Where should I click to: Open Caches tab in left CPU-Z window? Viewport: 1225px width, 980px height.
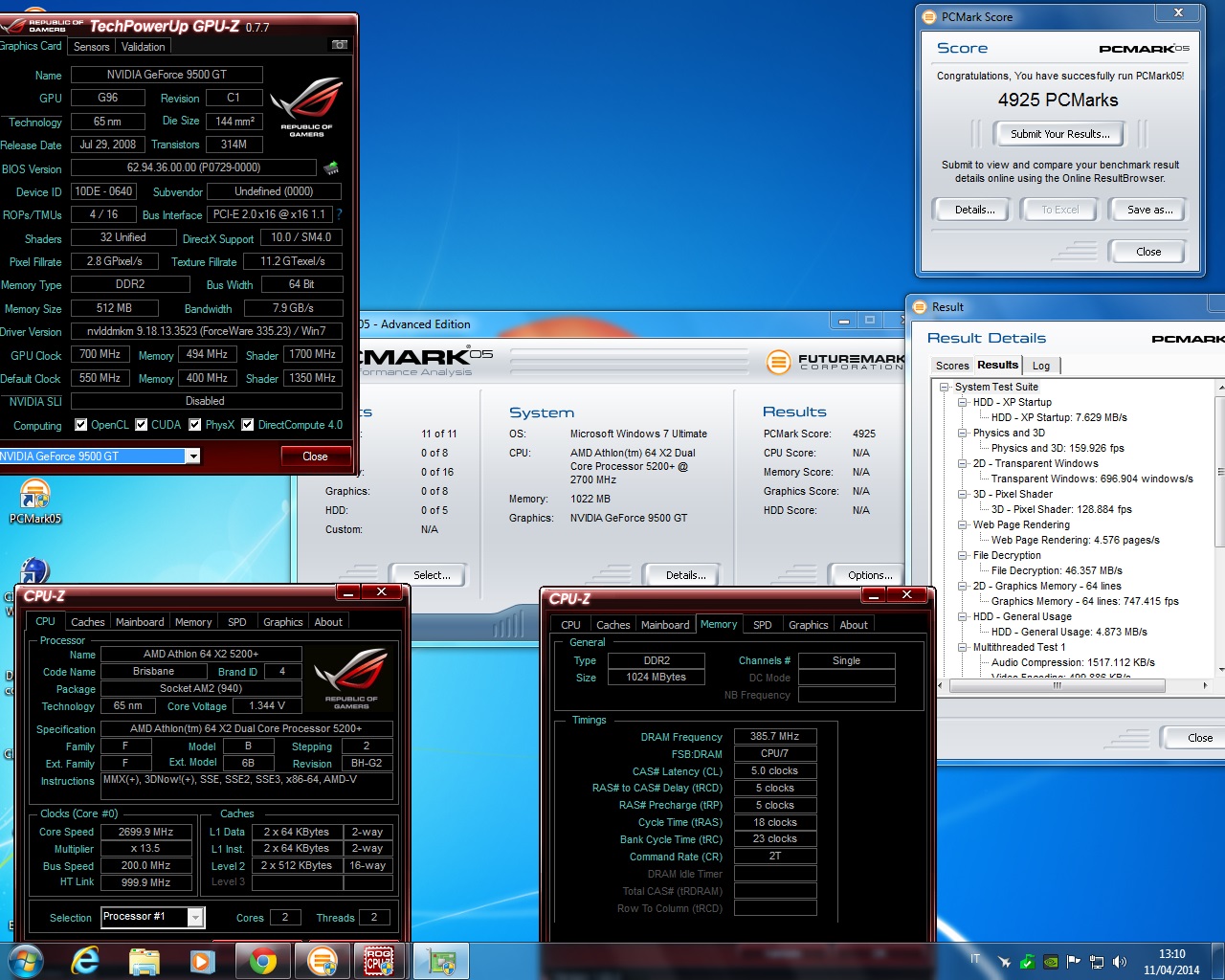pos(88,622)
